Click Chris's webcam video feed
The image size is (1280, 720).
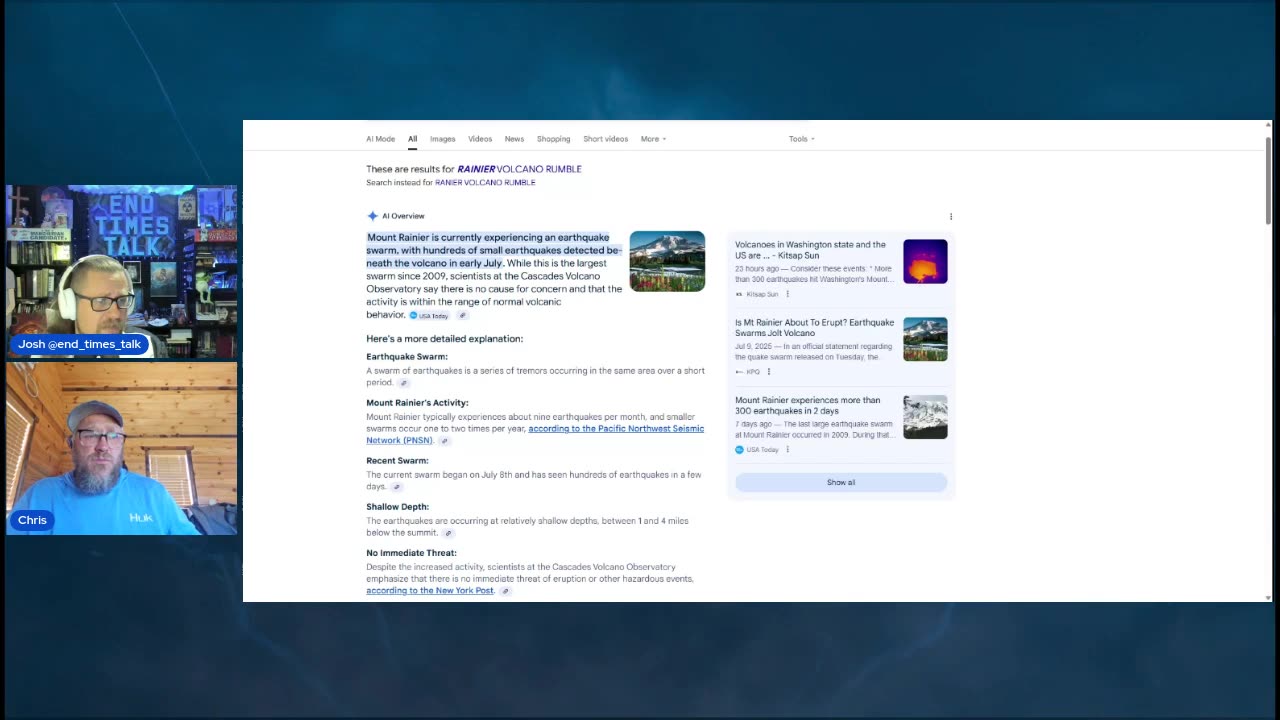[x=122, y=448]
